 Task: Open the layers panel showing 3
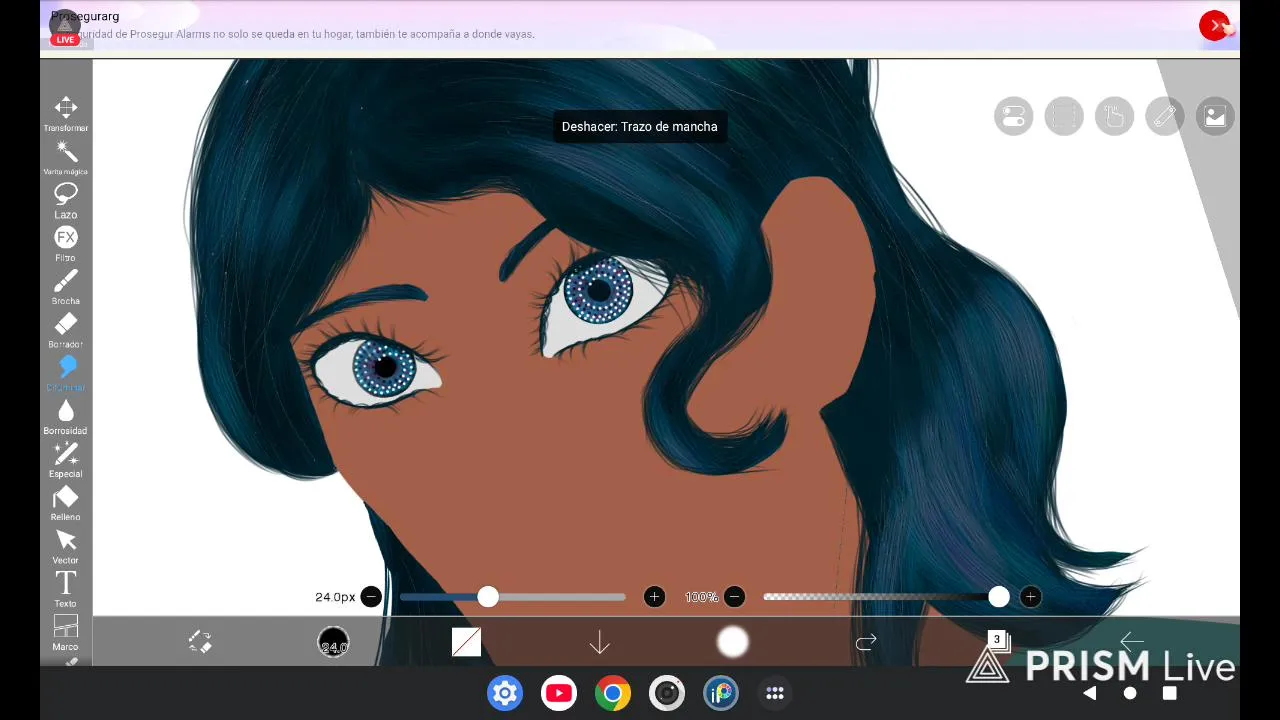pos(998,642)
